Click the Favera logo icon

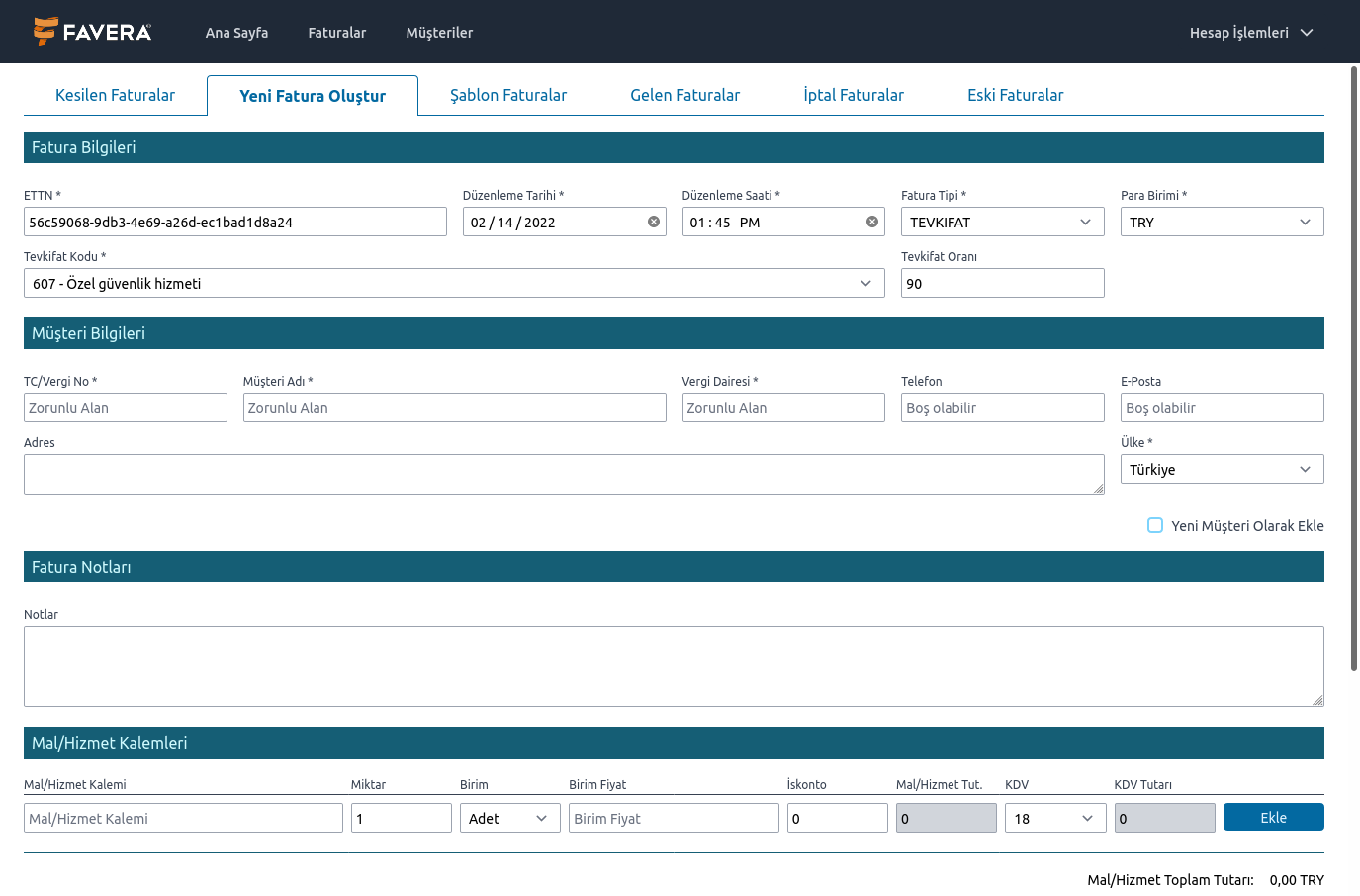(x=45, y=32)
